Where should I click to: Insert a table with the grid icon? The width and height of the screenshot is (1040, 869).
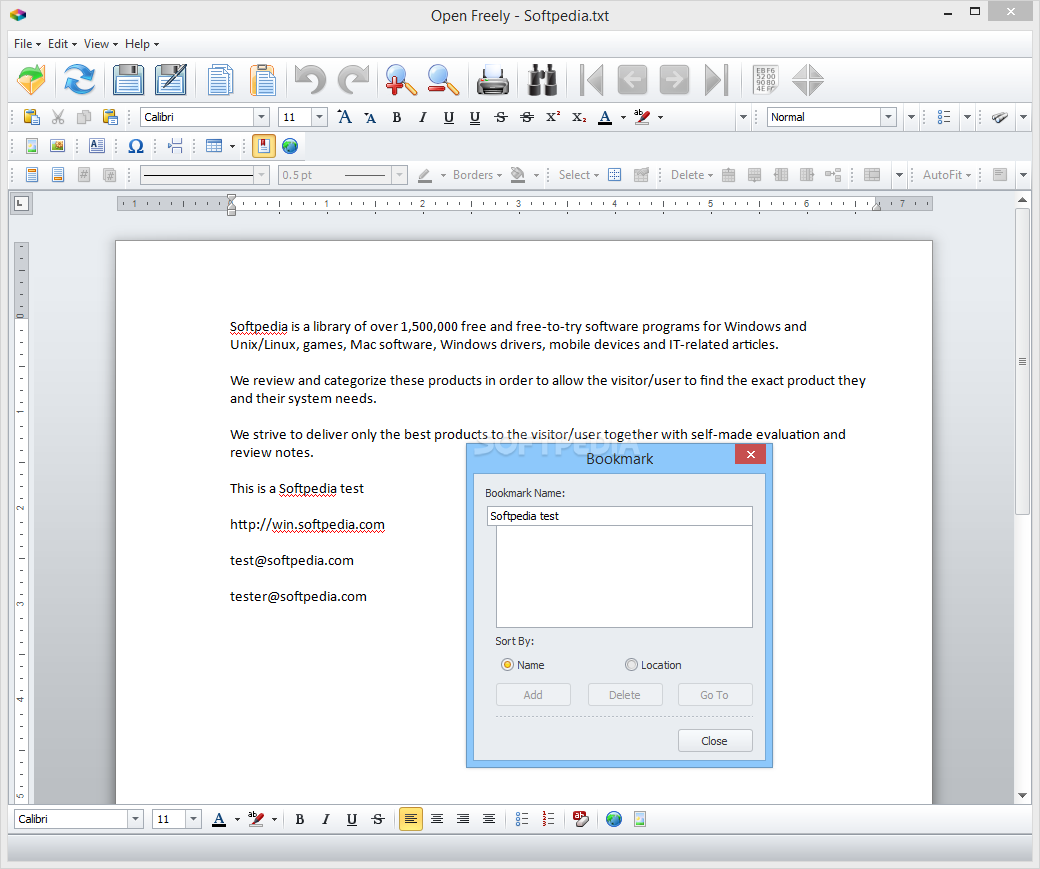214,146
